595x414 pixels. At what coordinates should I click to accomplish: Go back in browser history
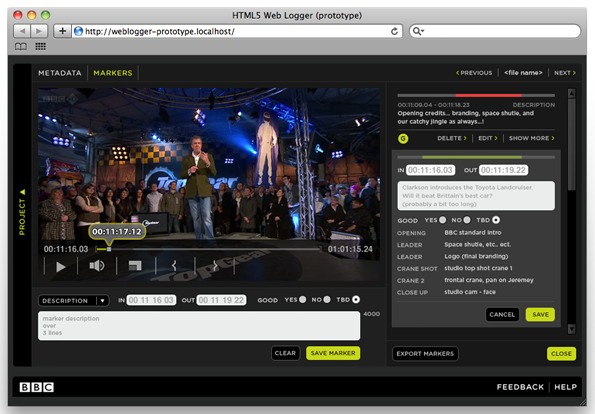click(22, 31)
